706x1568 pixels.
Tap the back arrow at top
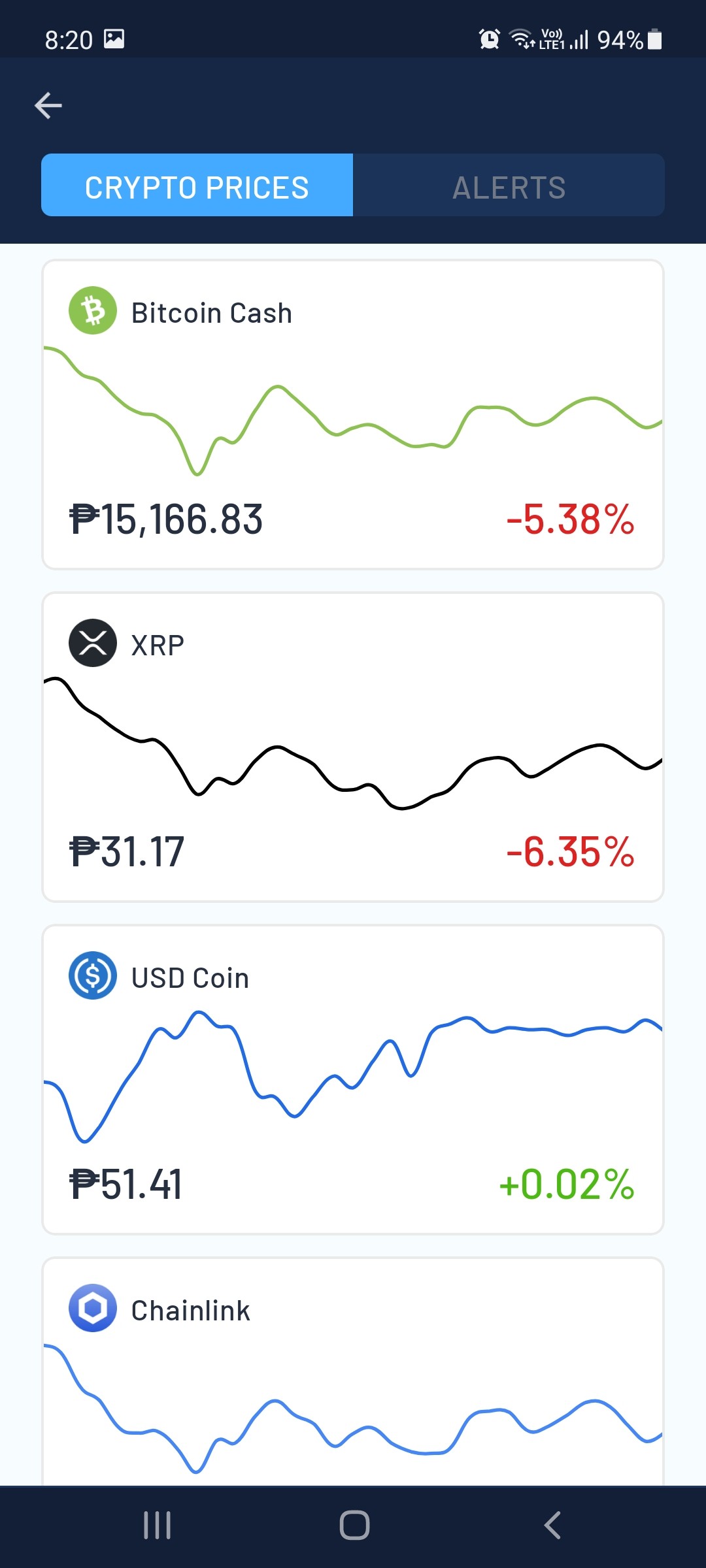click(x=48, y=105)
